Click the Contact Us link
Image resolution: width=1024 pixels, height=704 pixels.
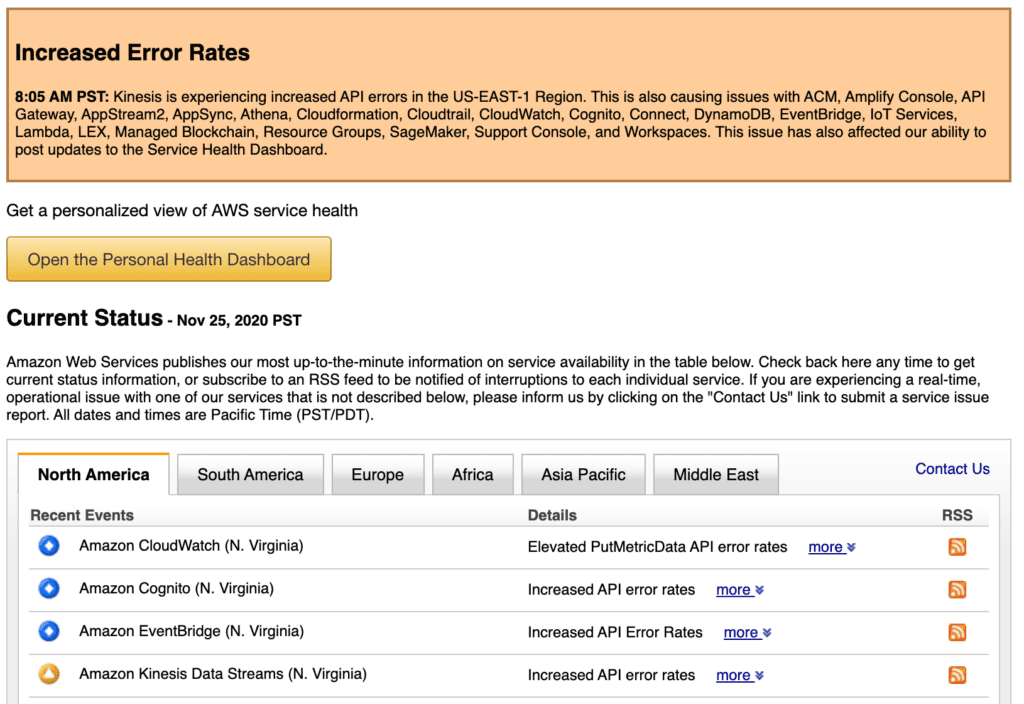(x=952, y=469)
